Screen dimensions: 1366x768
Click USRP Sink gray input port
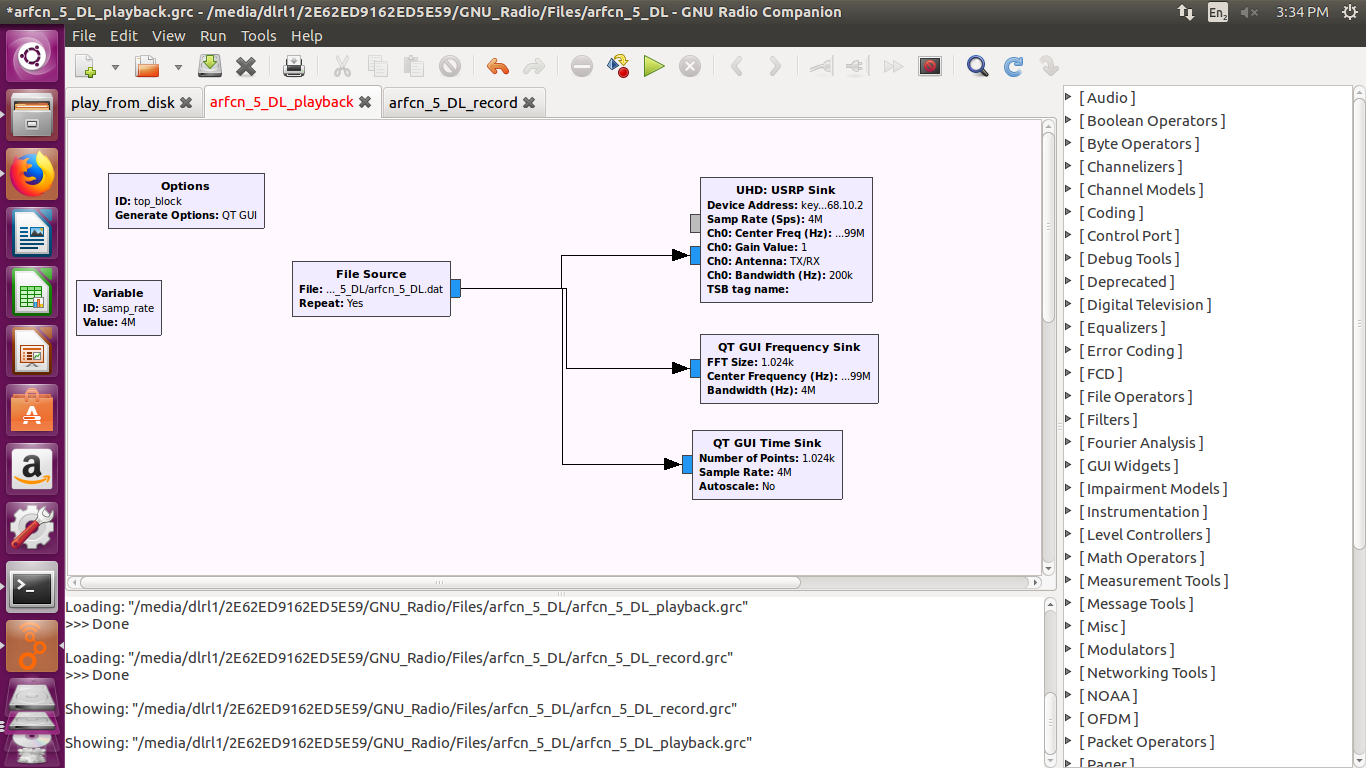coord(695,223)
